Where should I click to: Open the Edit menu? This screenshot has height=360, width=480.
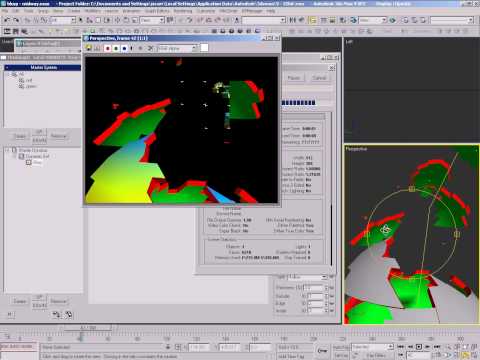point(15,11)
